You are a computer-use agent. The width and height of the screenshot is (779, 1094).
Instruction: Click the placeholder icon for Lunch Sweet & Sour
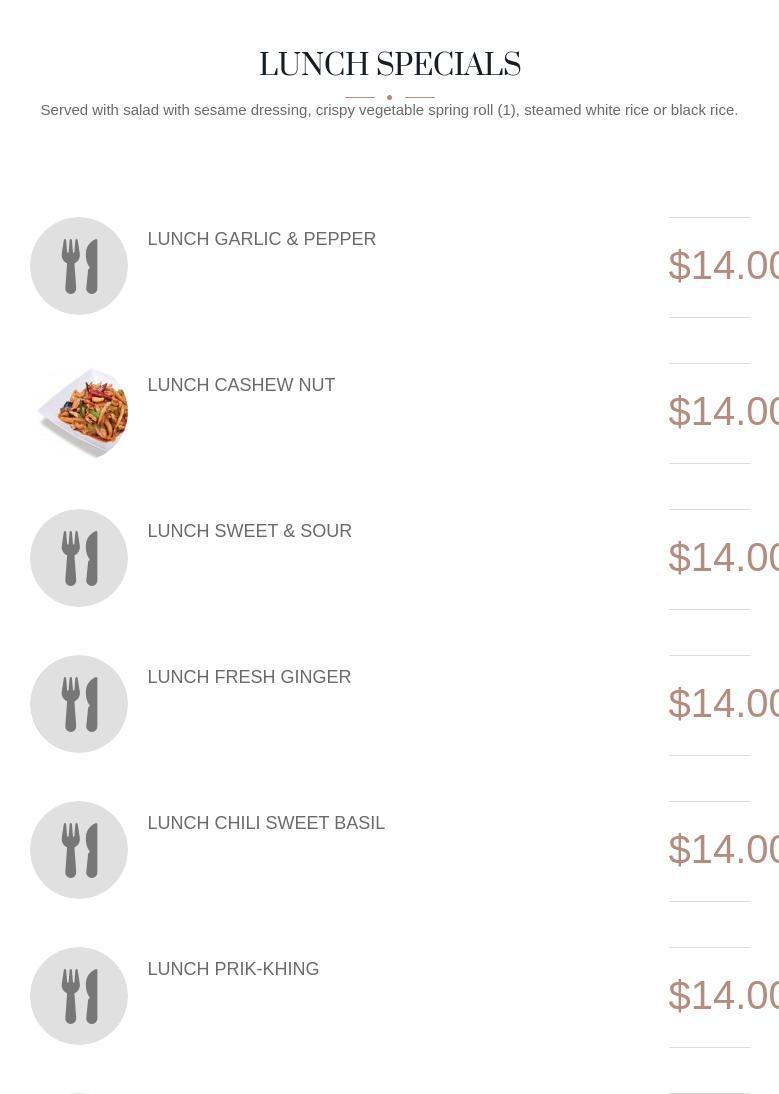[x=79, y=558]
